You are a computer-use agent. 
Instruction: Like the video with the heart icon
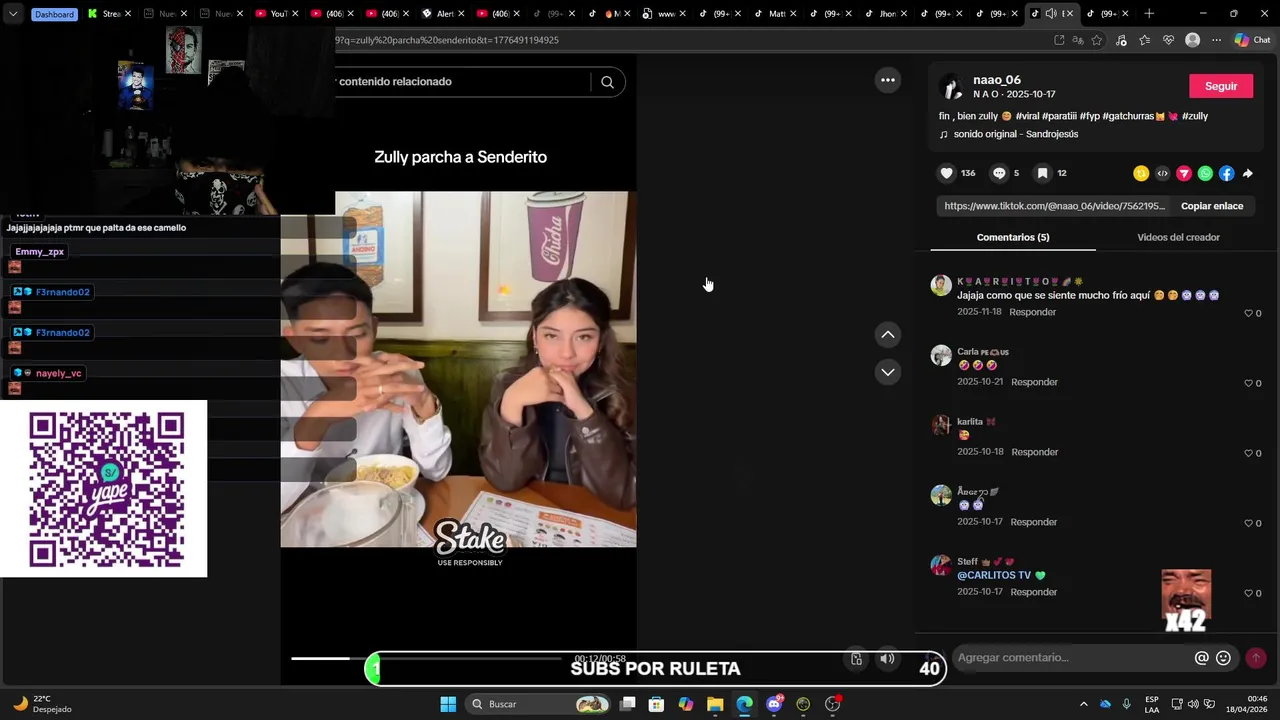coord(947,173)
